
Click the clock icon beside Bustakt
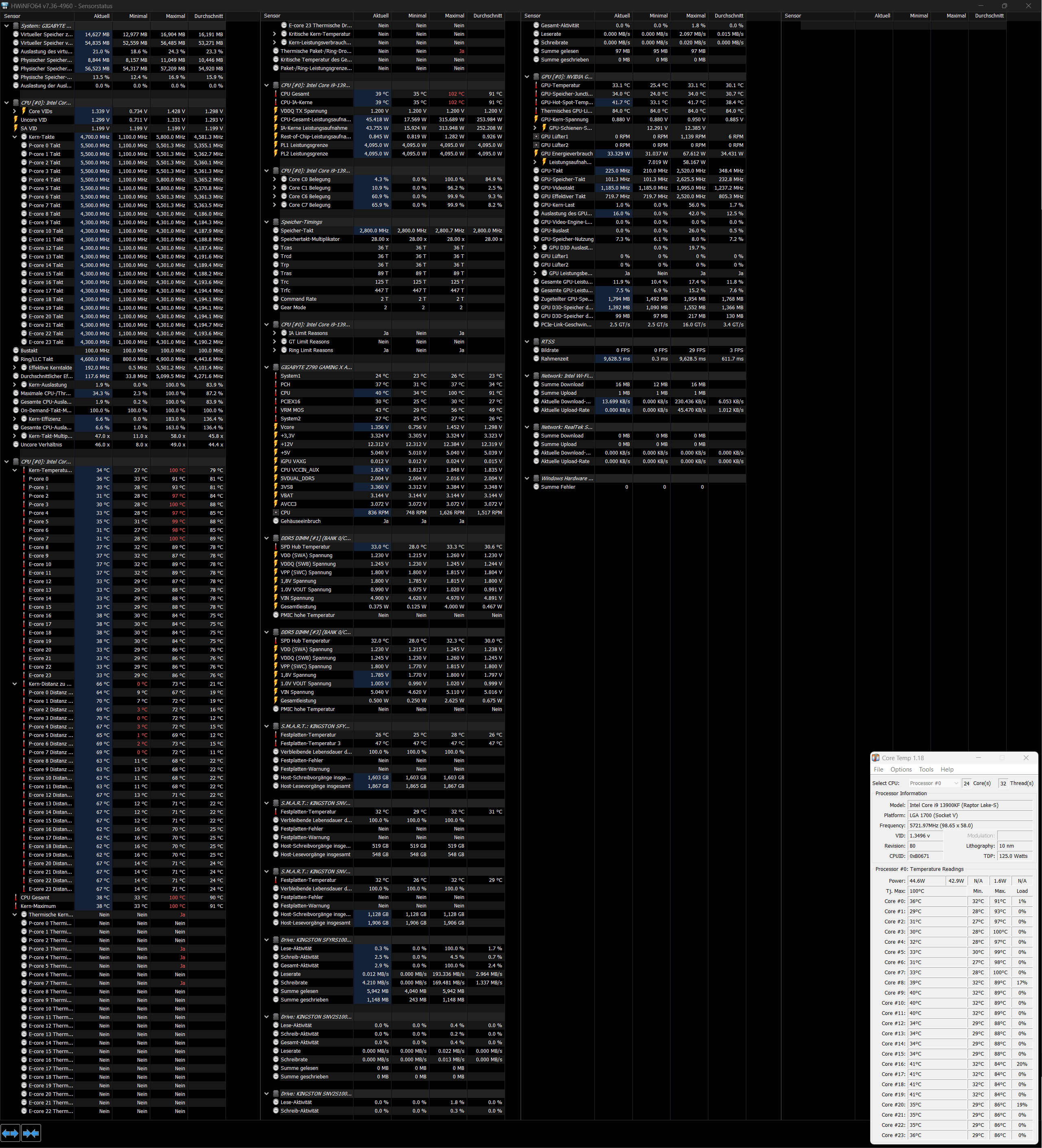16,351
